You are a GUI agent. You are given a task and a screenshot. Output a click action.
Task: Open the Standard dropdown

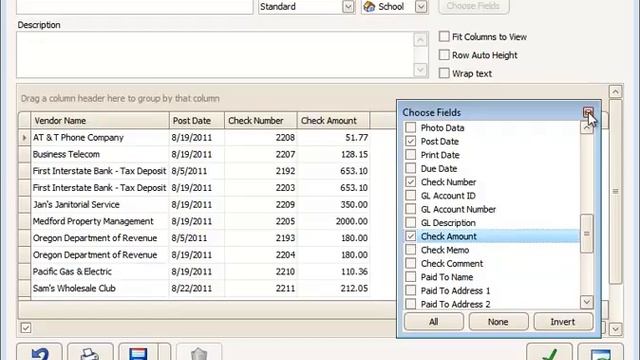point(348,7)
